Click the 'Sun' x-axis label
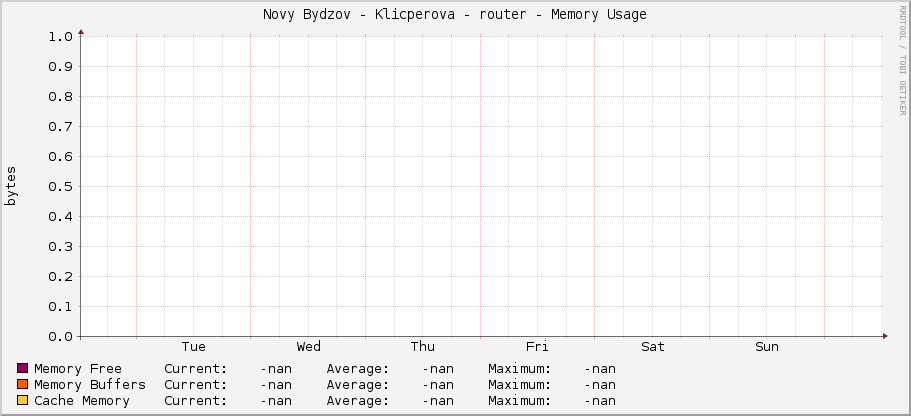 [767, 347]
